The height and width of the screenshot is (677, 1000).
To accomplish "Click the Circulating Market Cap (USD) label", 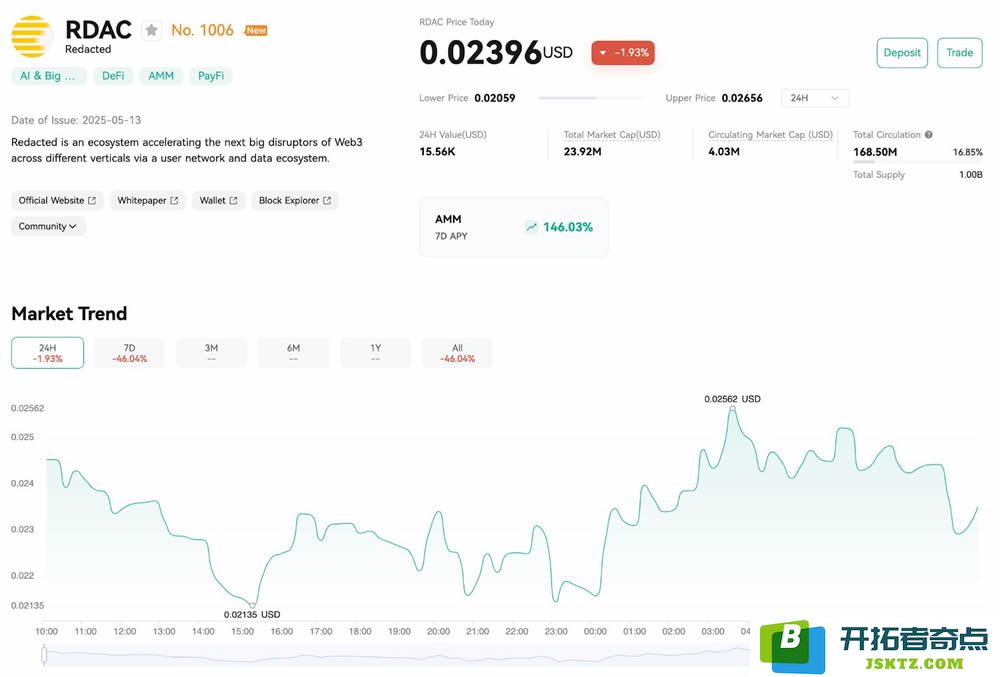I will (770, 135).
